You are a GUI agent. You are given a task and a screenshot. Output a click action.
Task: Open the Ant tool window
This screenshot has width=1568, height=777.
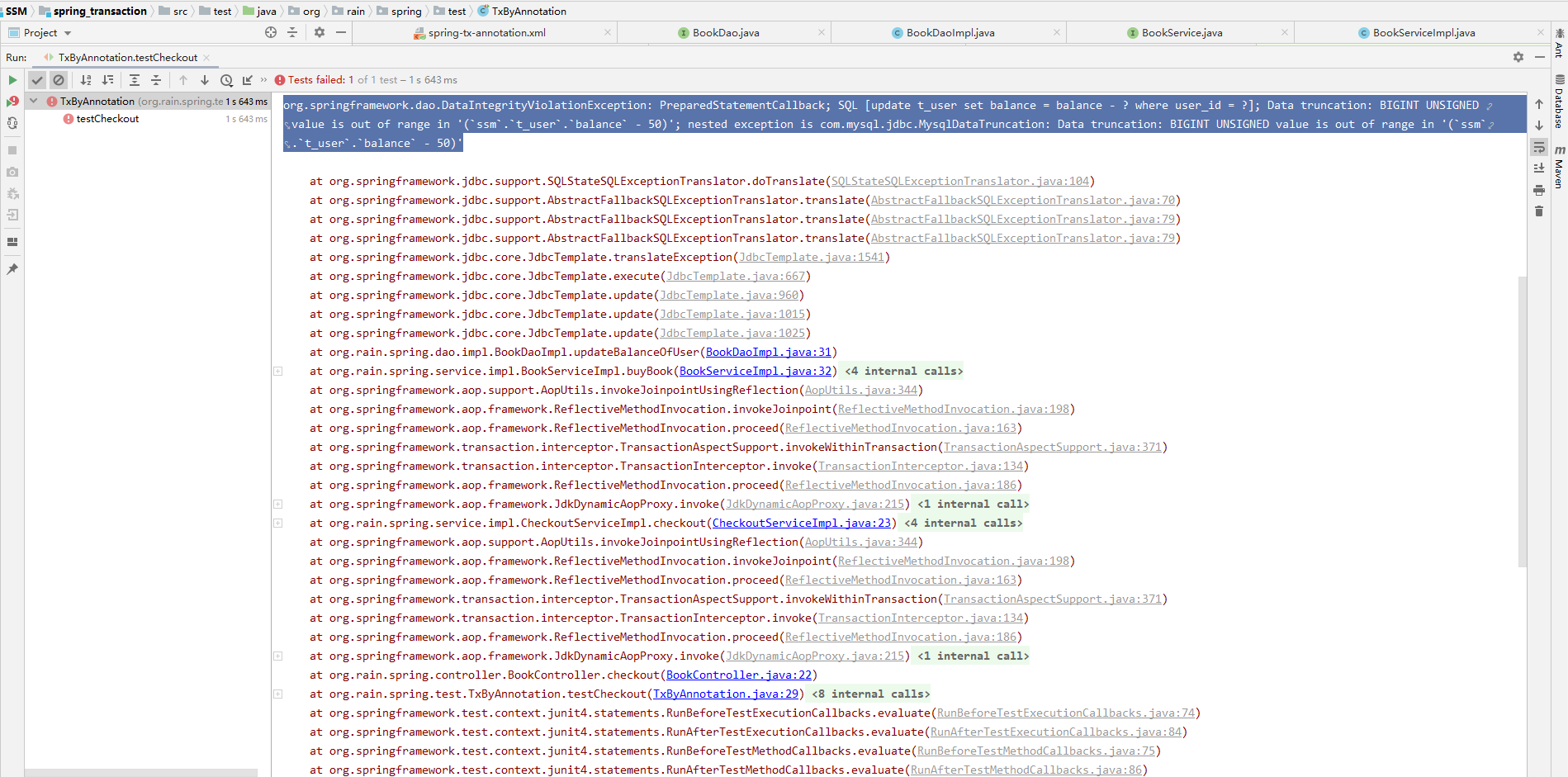pyautogui.click(x=1560, y=44)
